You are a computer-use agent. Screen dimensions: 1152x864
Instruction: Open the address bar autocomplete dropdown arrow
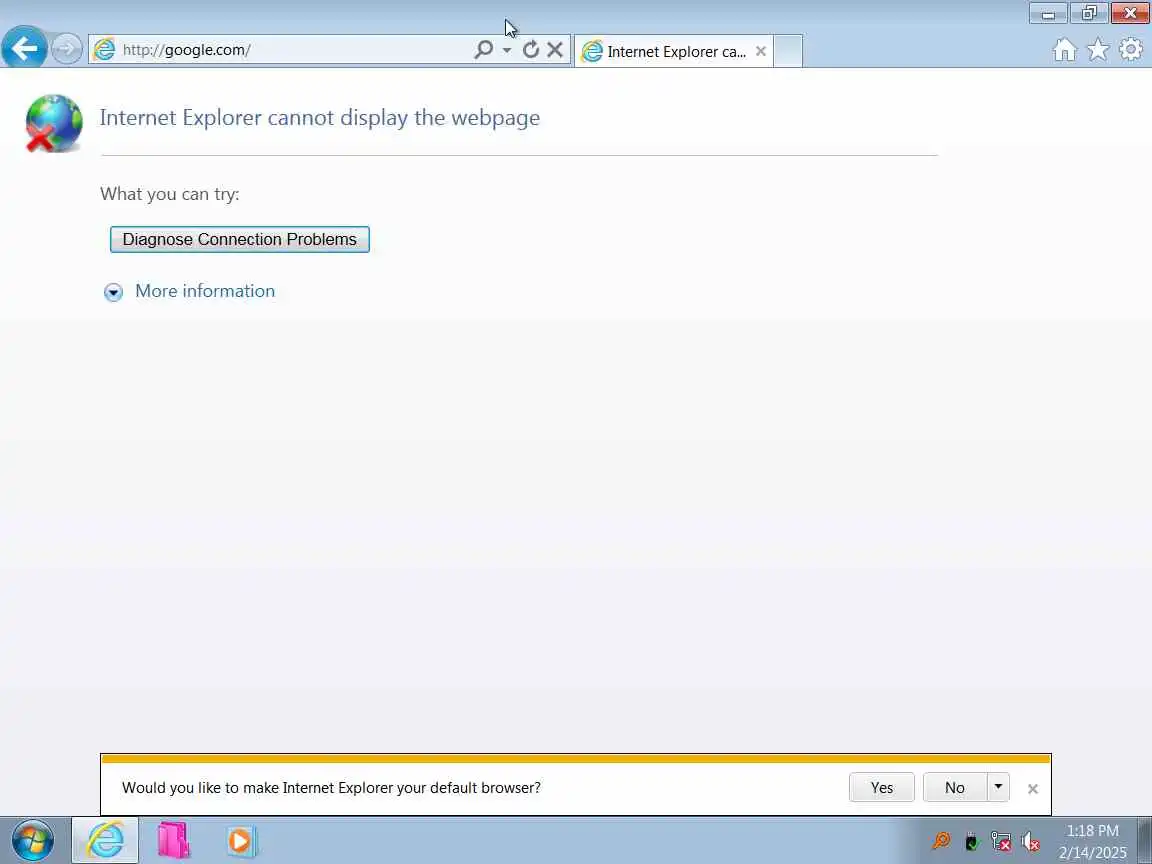click(506, 50)
